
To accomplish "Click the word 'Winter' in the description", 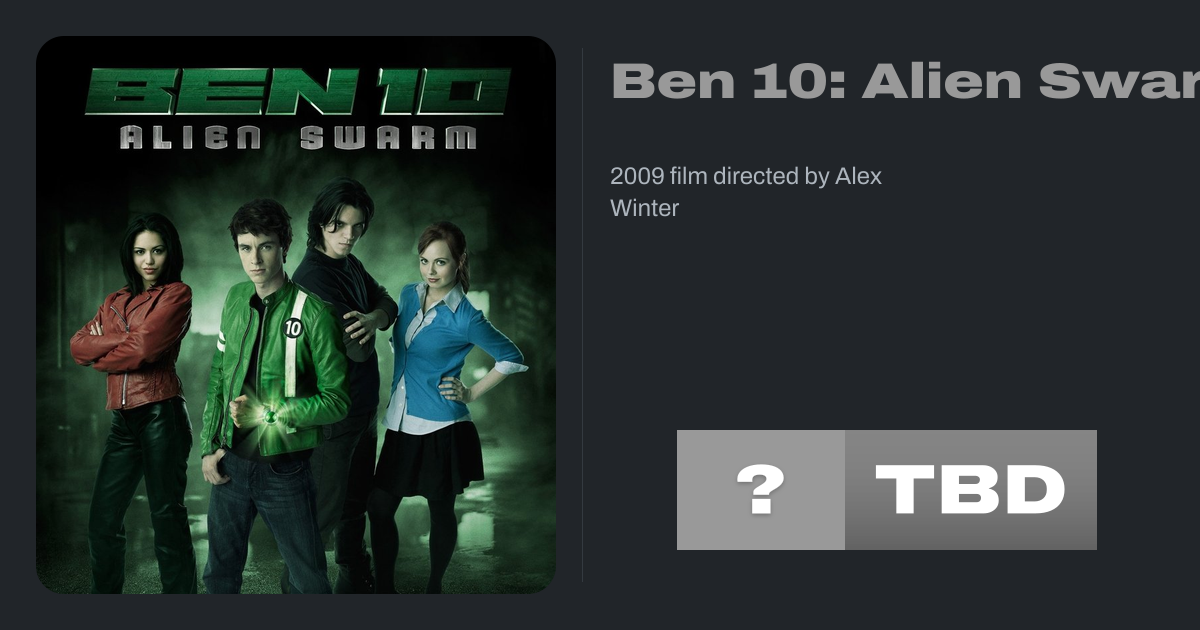I will tap(645, 208).
